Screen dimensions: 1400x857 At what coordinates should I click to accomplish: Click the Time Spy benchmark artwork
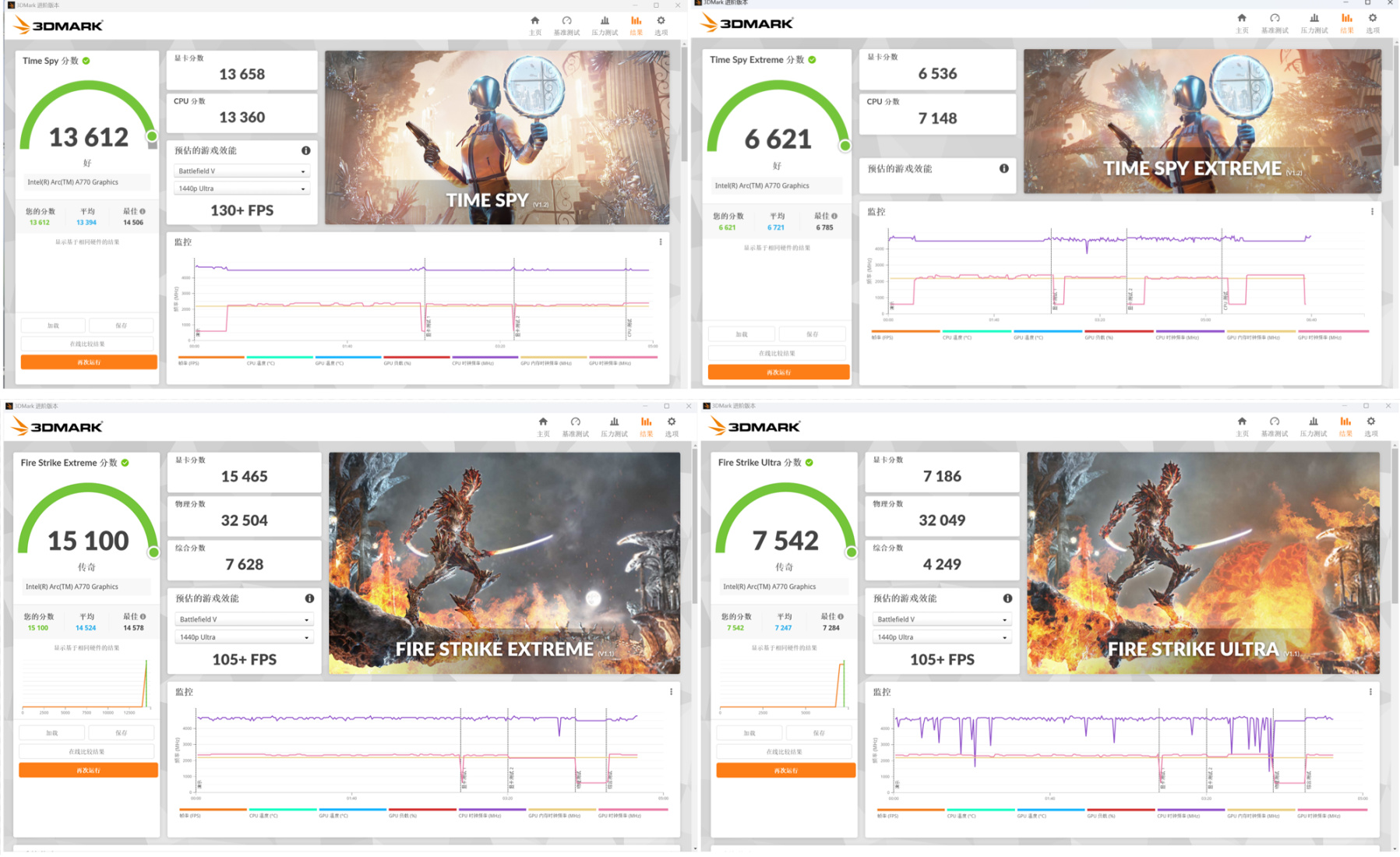[x=497, y=138]
